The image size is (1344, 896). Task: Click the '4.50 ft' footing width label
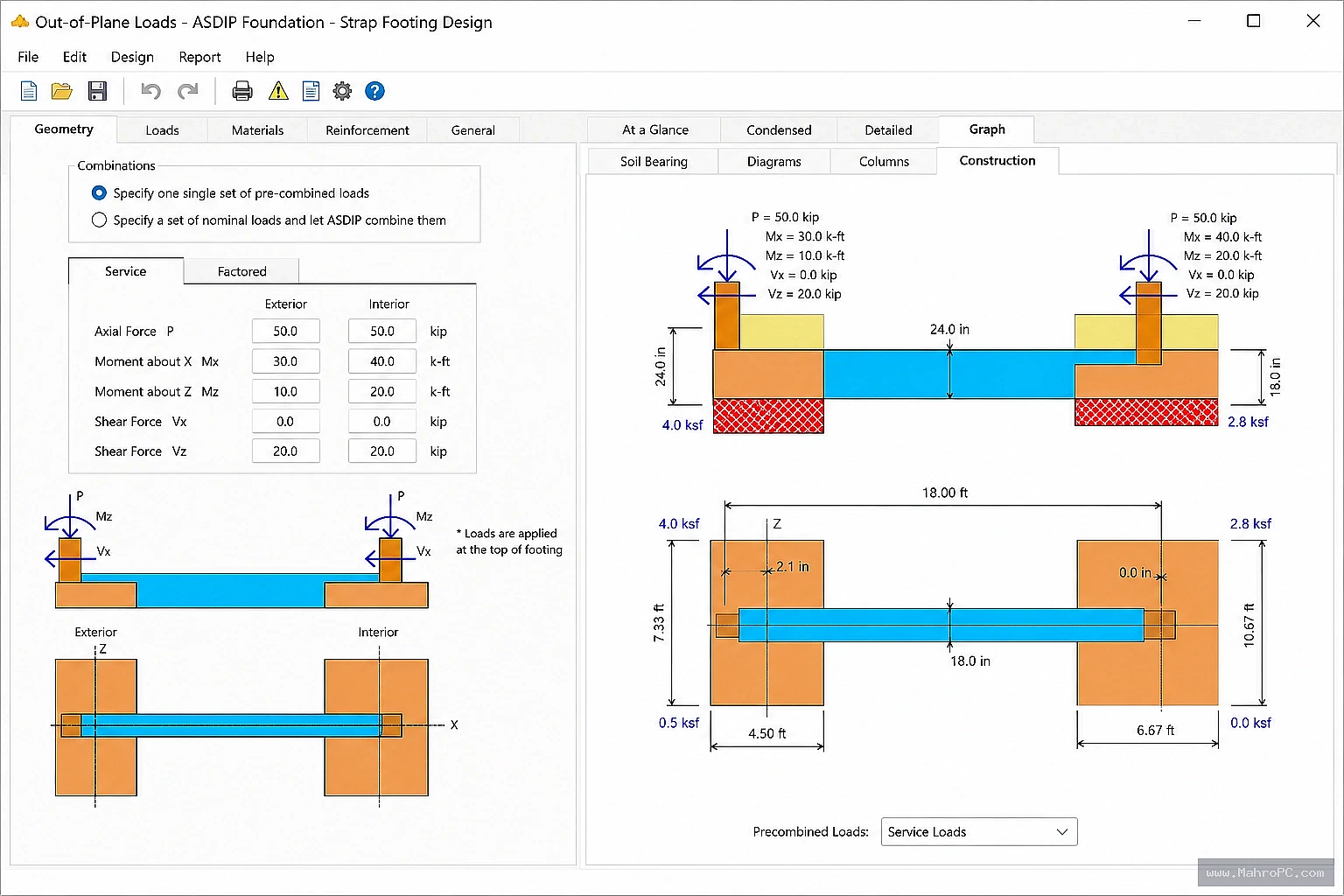(766, 733)
